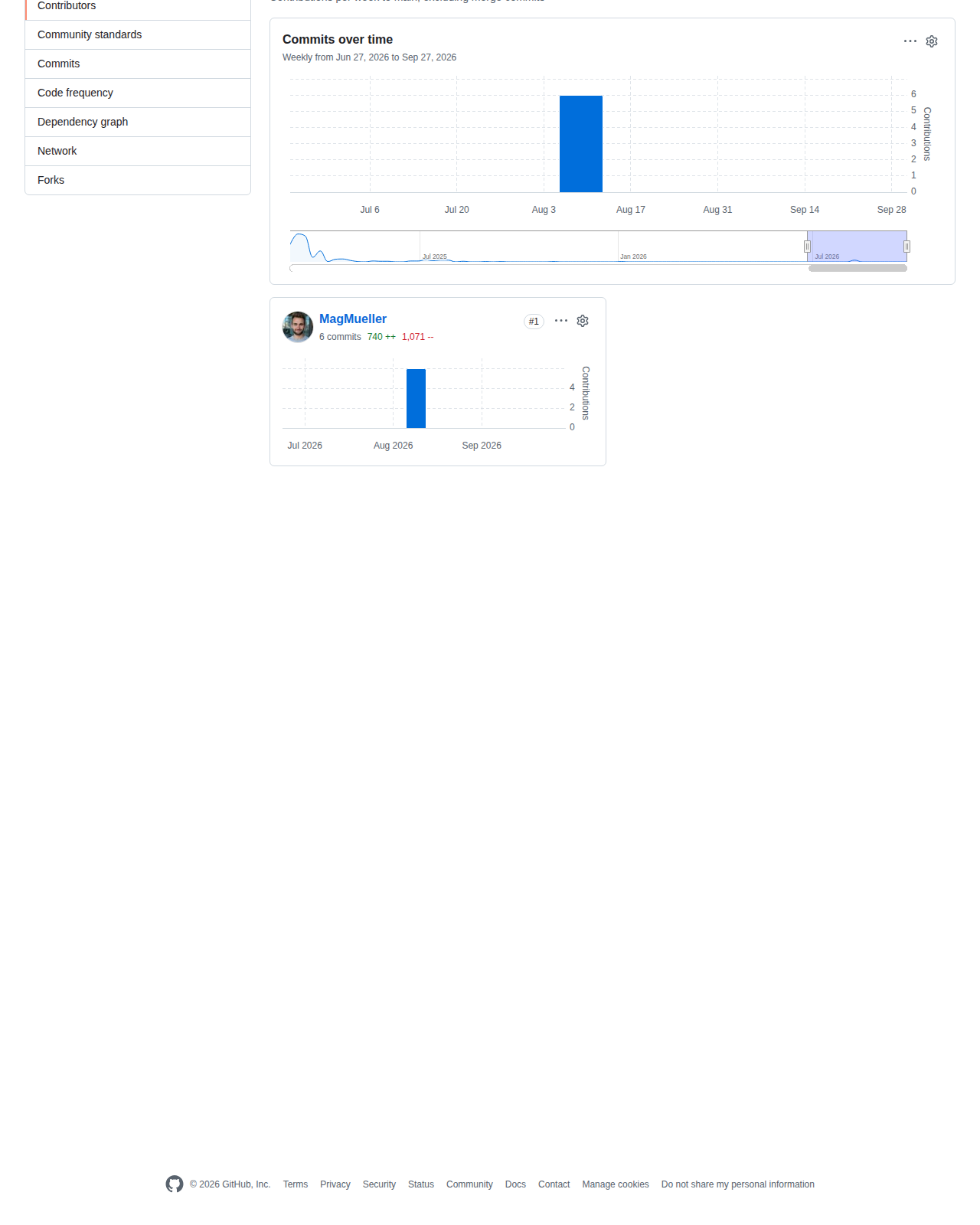Open MagMueller profile link
Image resolution: width=980 pixels, height=1225 pixels.
(353, 319)
